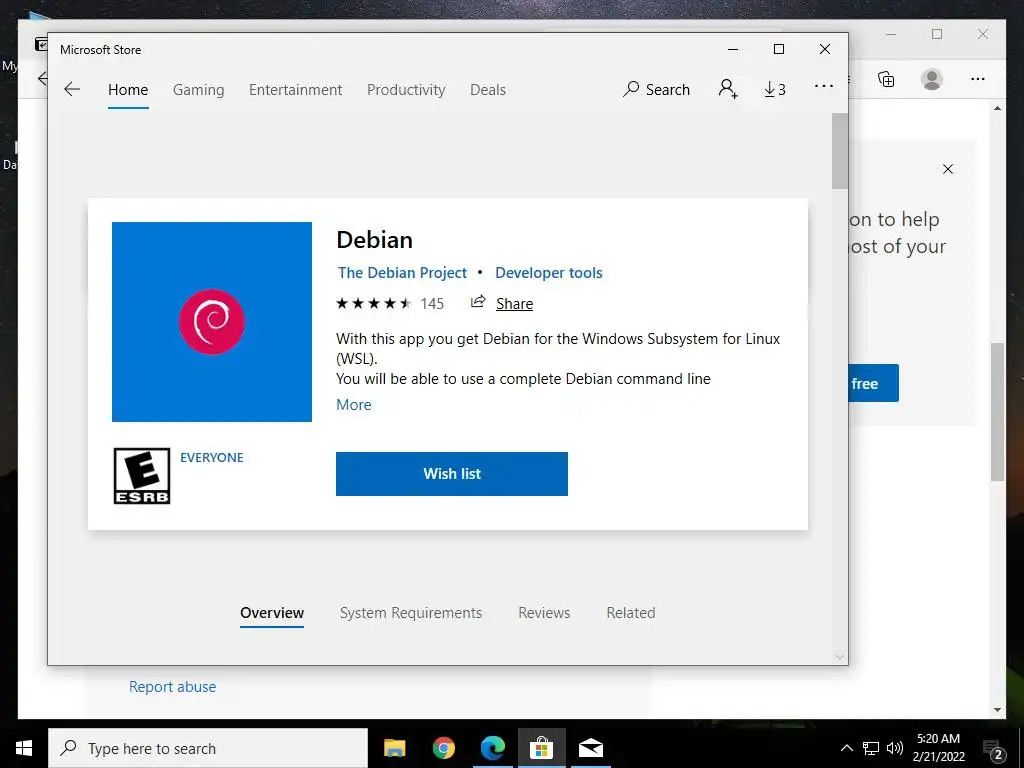Open the Edge Collections icon in background browser
The width and height of the screenshot is (1024, 768).
click(886, 79)
